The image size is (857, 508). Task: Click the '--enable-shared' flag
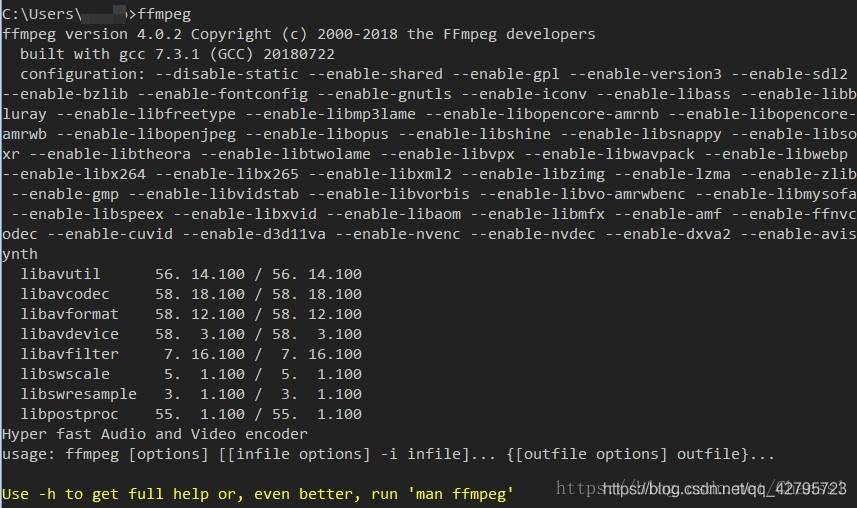tap(375, 74)
